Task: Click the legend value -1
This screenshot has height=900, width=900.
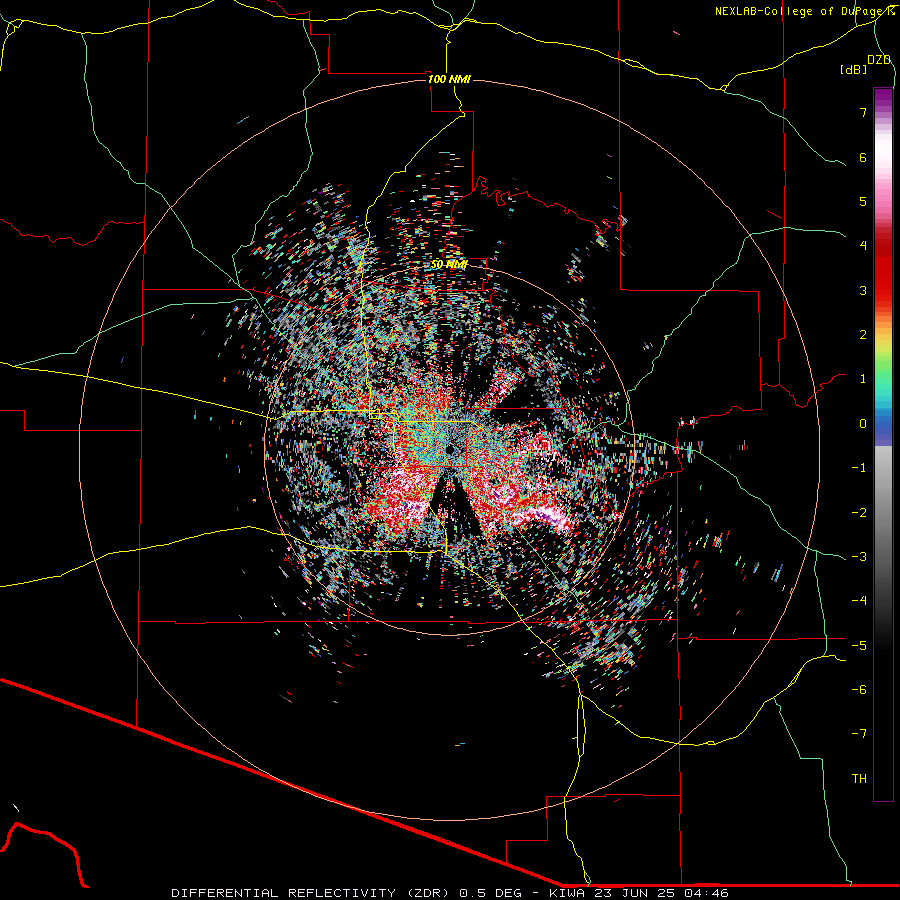Action: click(x=859, y=468)
